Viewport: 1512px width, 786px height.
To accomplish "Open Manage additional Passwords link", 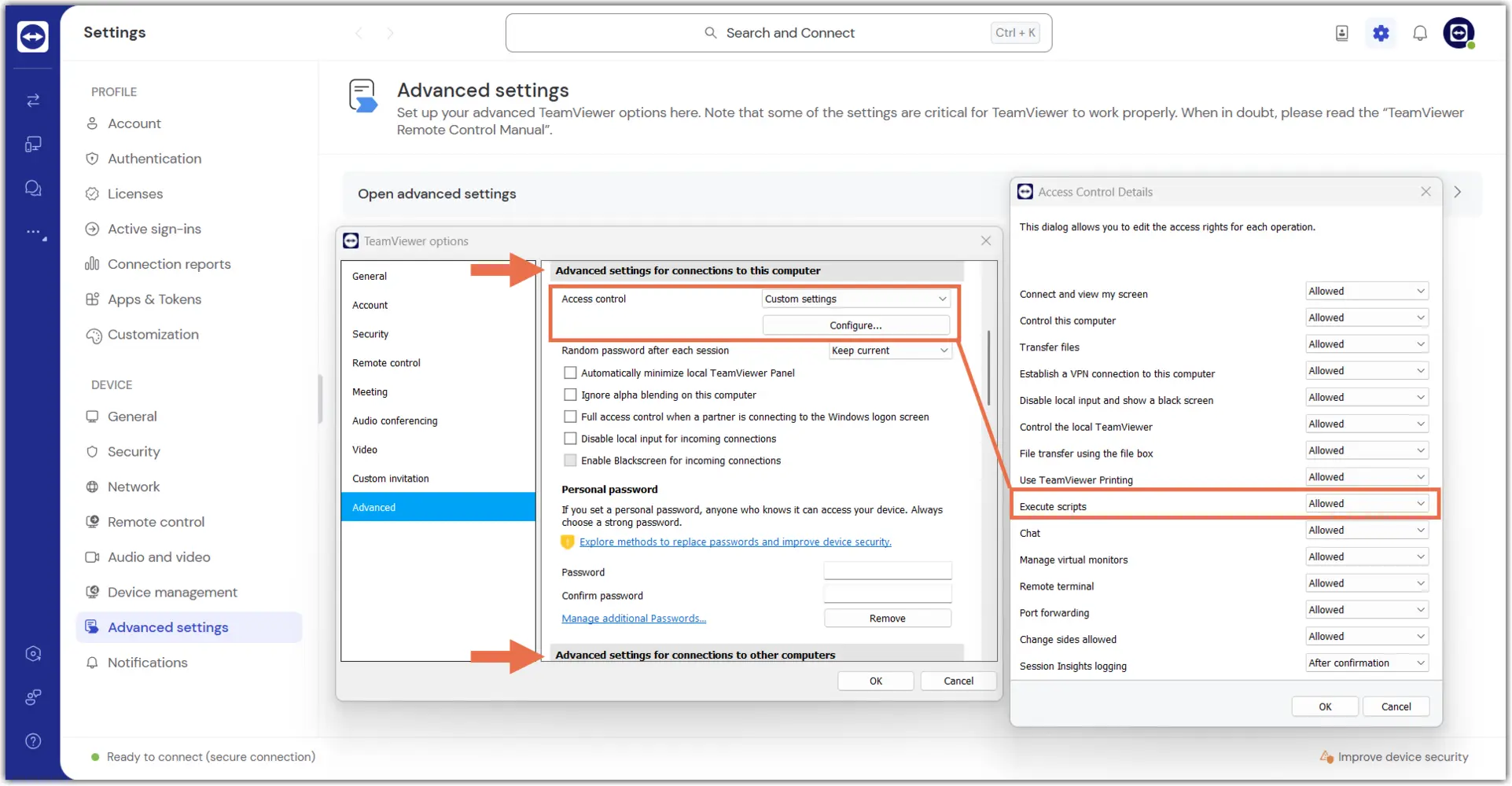I will pyautogui.click(x=634, y=619).
